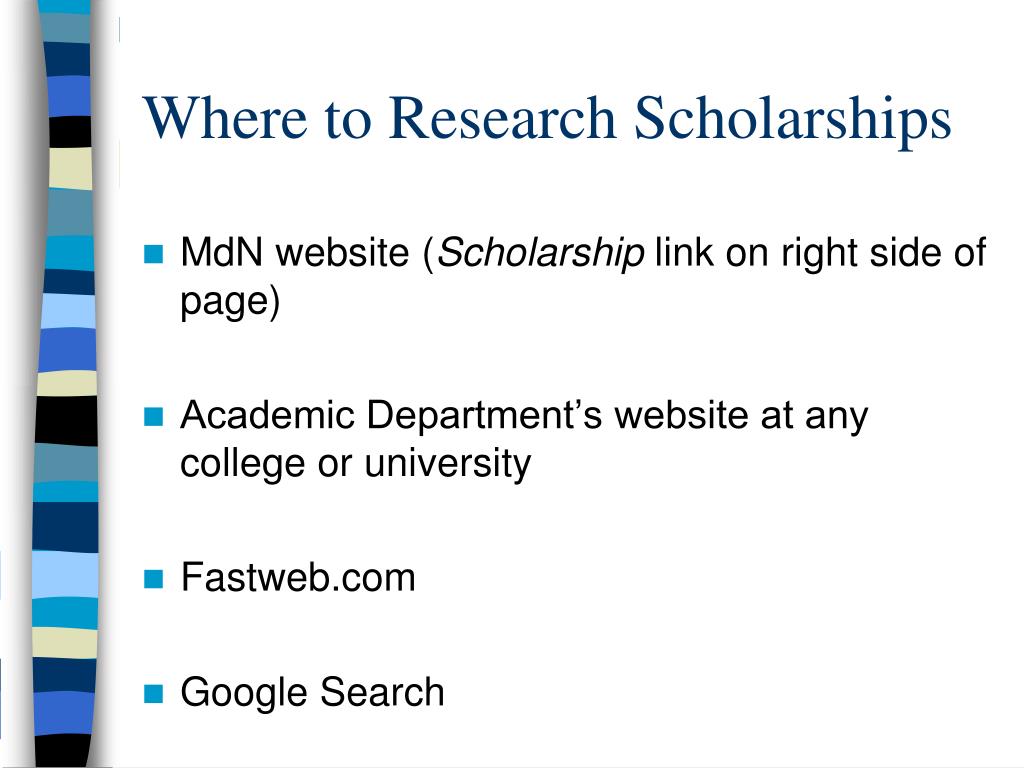This screenshot has width=1024, height=768.
Task: Click the dark navy block in the ribbon beside 'Google Search'
Action: [64, 674]
